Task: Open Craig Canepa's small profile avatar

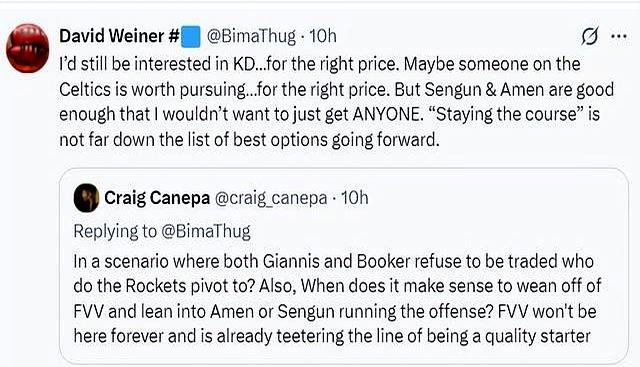Action: [x=86, y=198]
